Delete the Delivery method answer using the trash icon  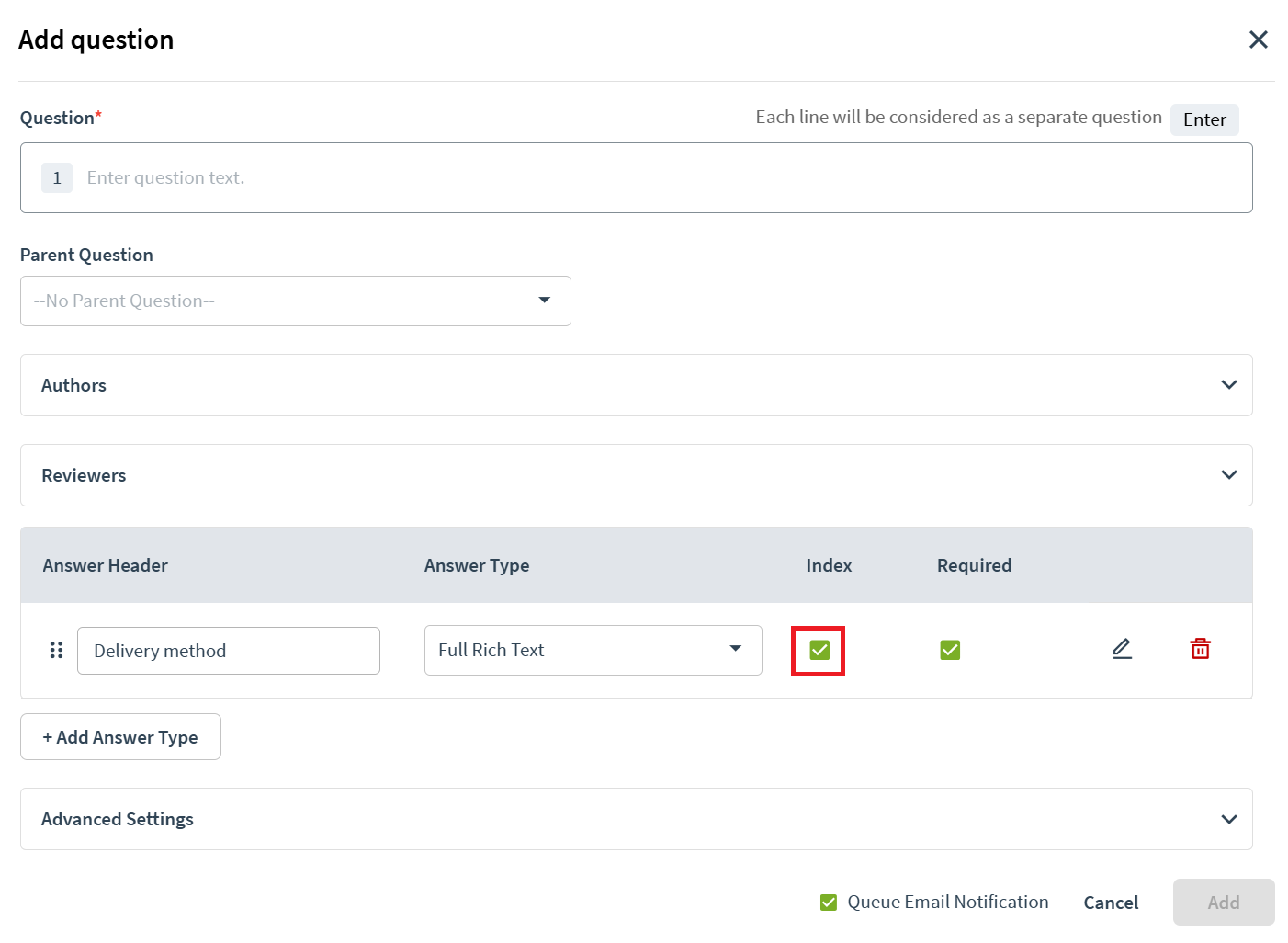point(1200,649)
